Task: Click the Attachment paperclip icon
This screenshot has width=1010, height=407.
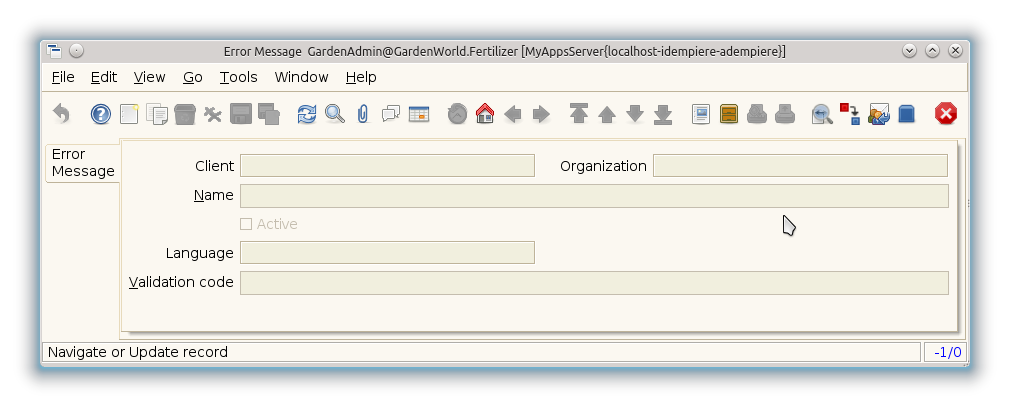Action: 363,114
